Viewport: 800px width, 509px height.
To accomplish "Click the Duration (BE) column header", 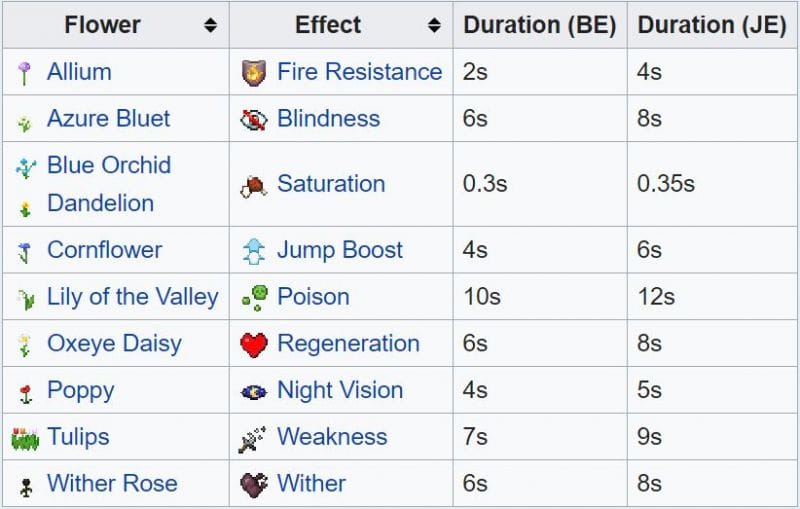I will pyautogui.click(x=540, y=25).
